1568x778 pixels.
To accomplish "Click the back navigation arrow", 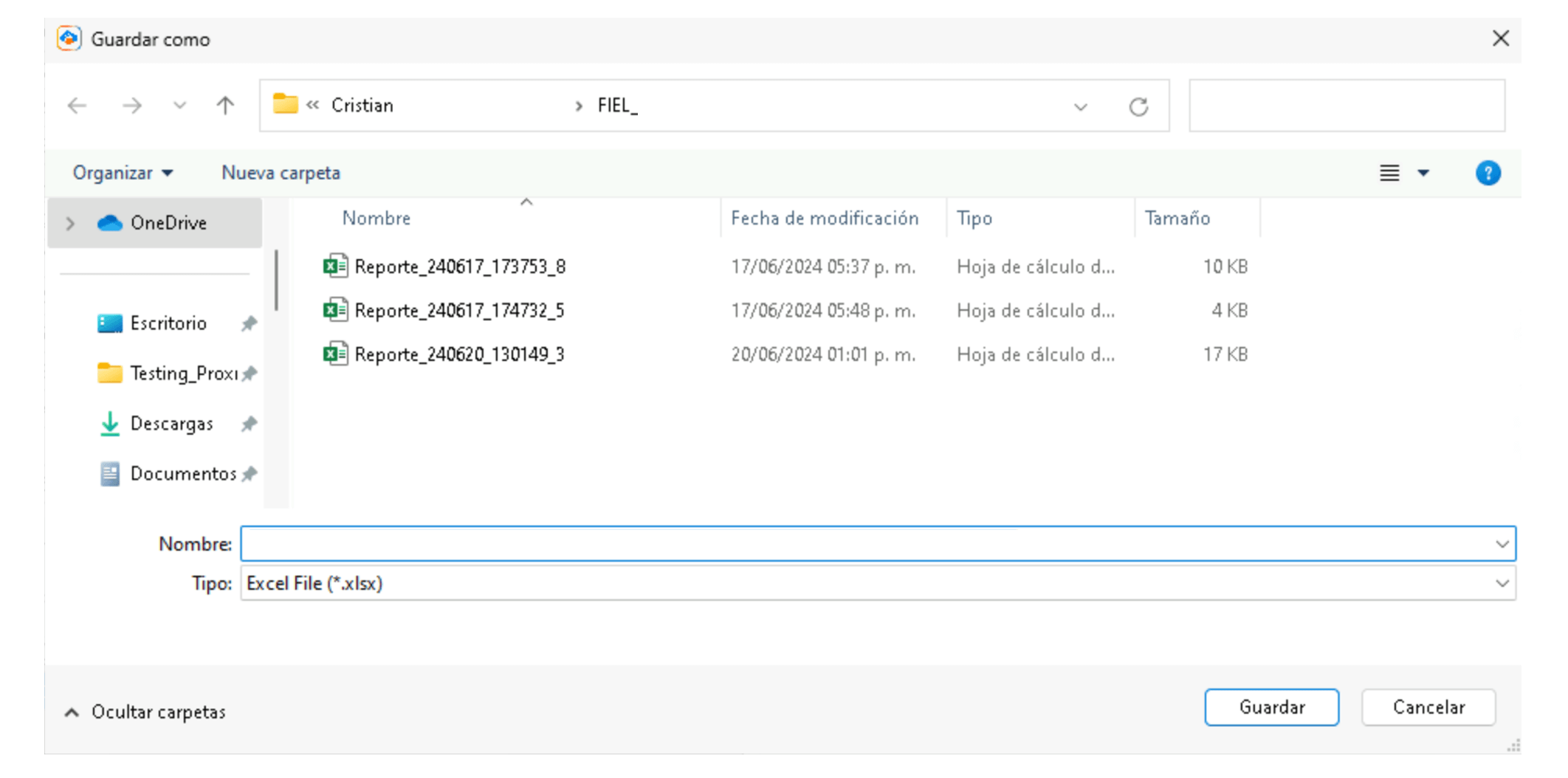I will pyautogui.click(x=78, y=106).
